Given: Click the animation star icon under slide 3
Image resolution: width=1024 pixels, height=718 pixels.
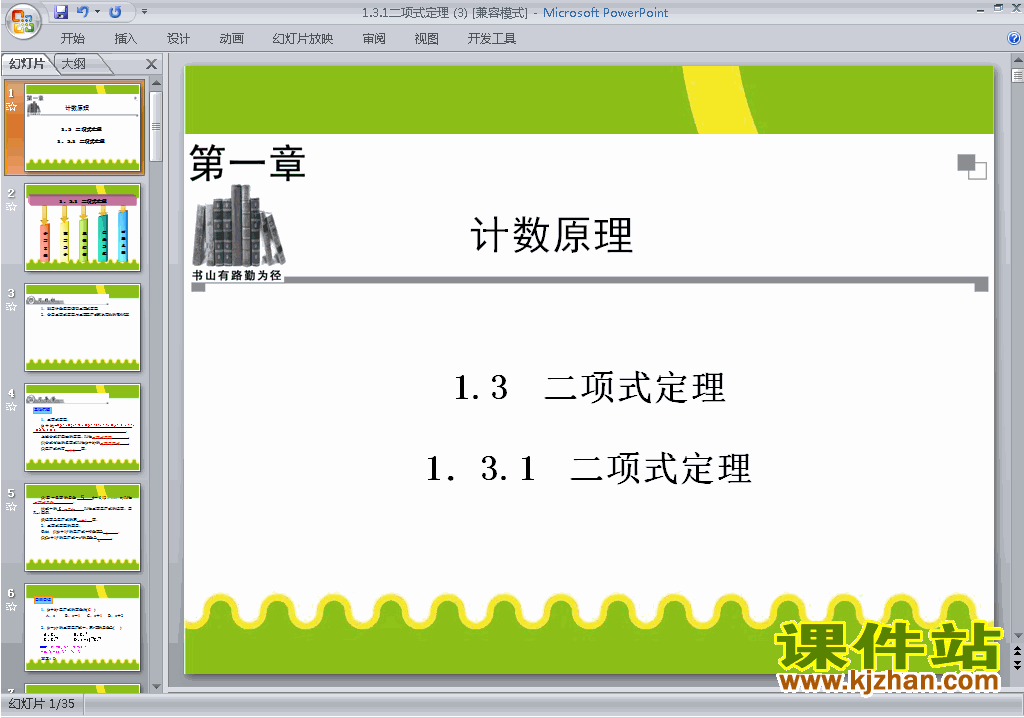Looking at the screenshot, I should tap(11, 307).
